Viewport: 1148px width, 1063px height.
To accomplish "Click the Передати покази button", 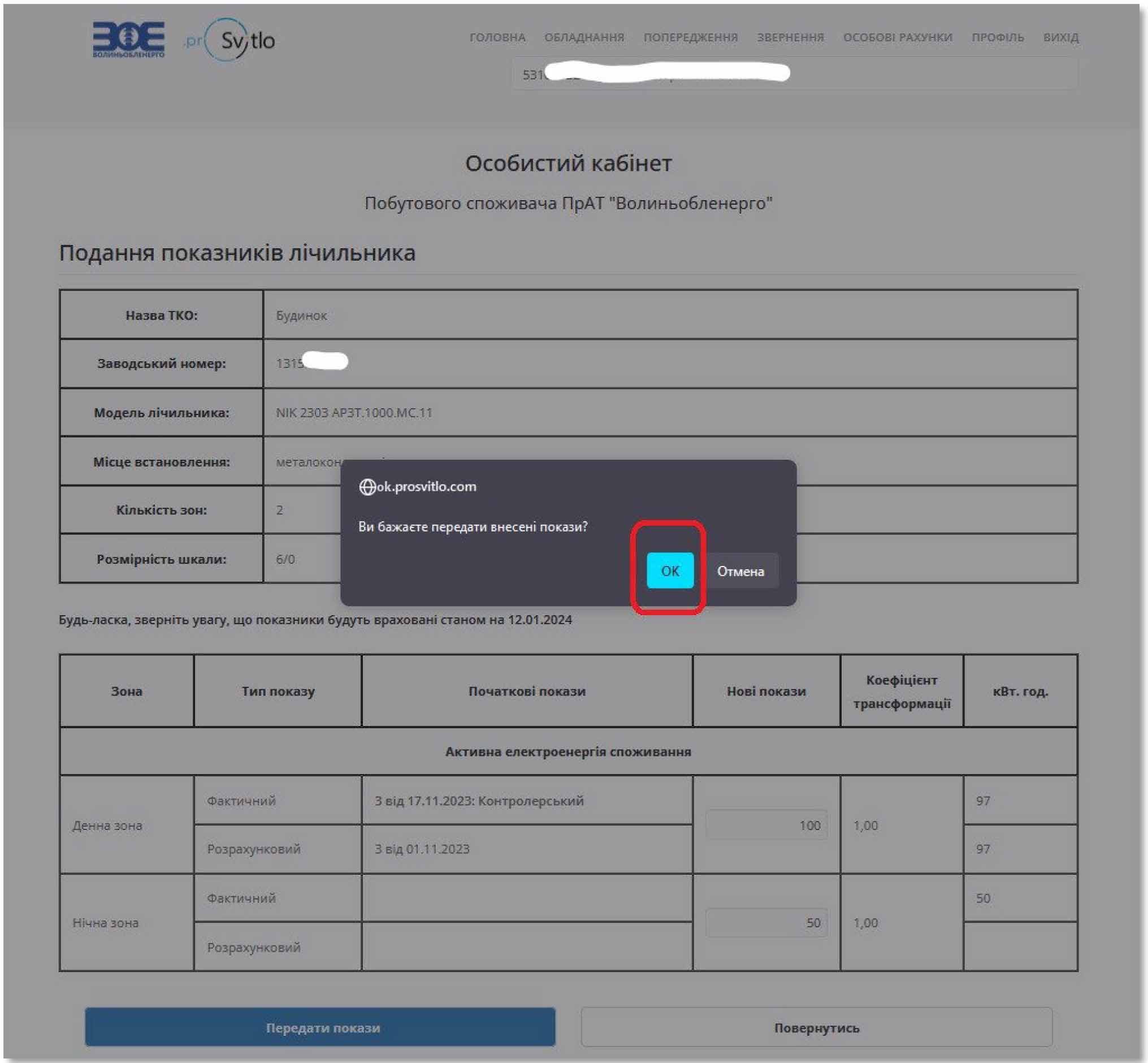I will pos(320,1027).
